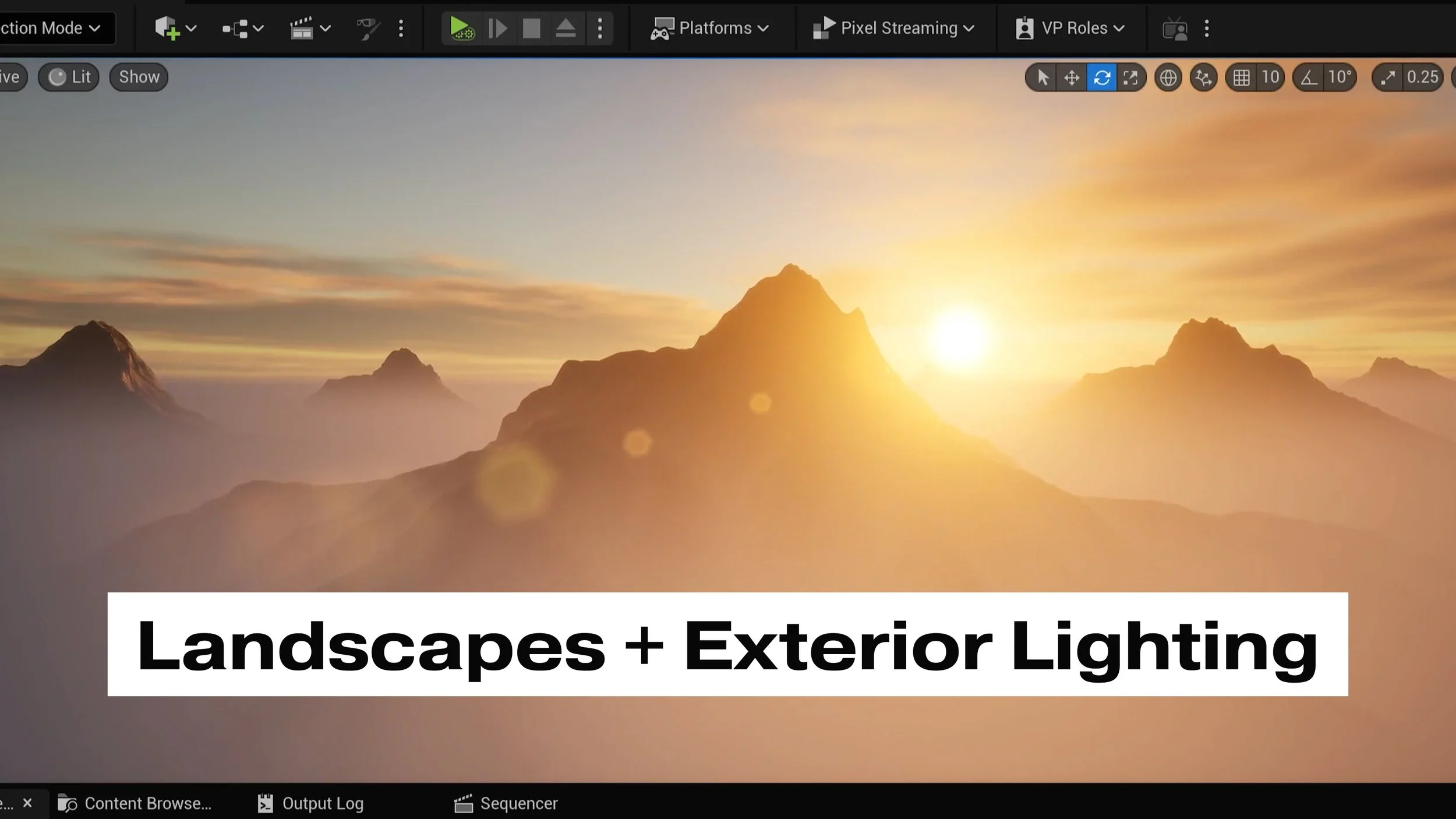Toggle surface snapping icon
The height and width of the screenshot is (819, 1456).
[1203, 77]
